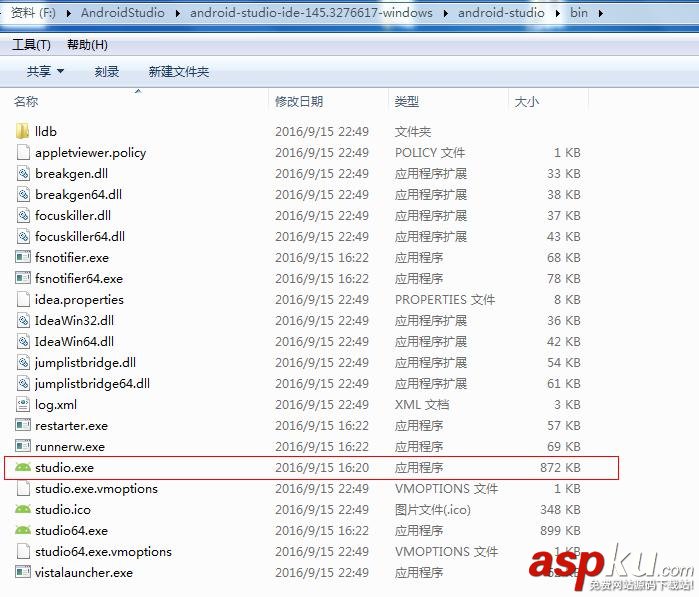Click 新建文件夹 button
Screen dimensions: 699x597
179,71
